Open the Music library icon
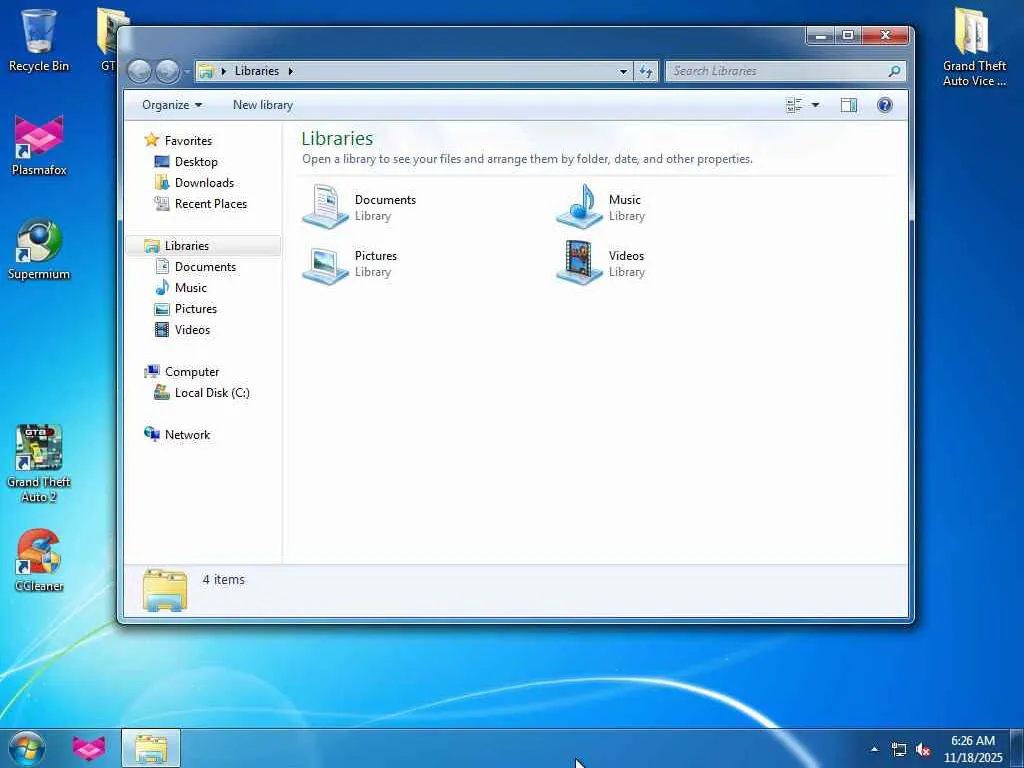Screen dimensions: 1024x768 tap(579, 206)
